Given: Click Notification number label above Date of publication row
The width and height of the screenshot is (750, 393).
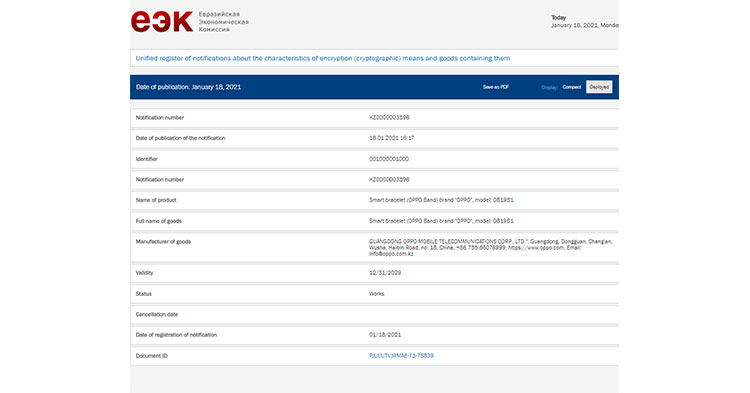Looking at the screenshot, I should [x=160, y=118].
